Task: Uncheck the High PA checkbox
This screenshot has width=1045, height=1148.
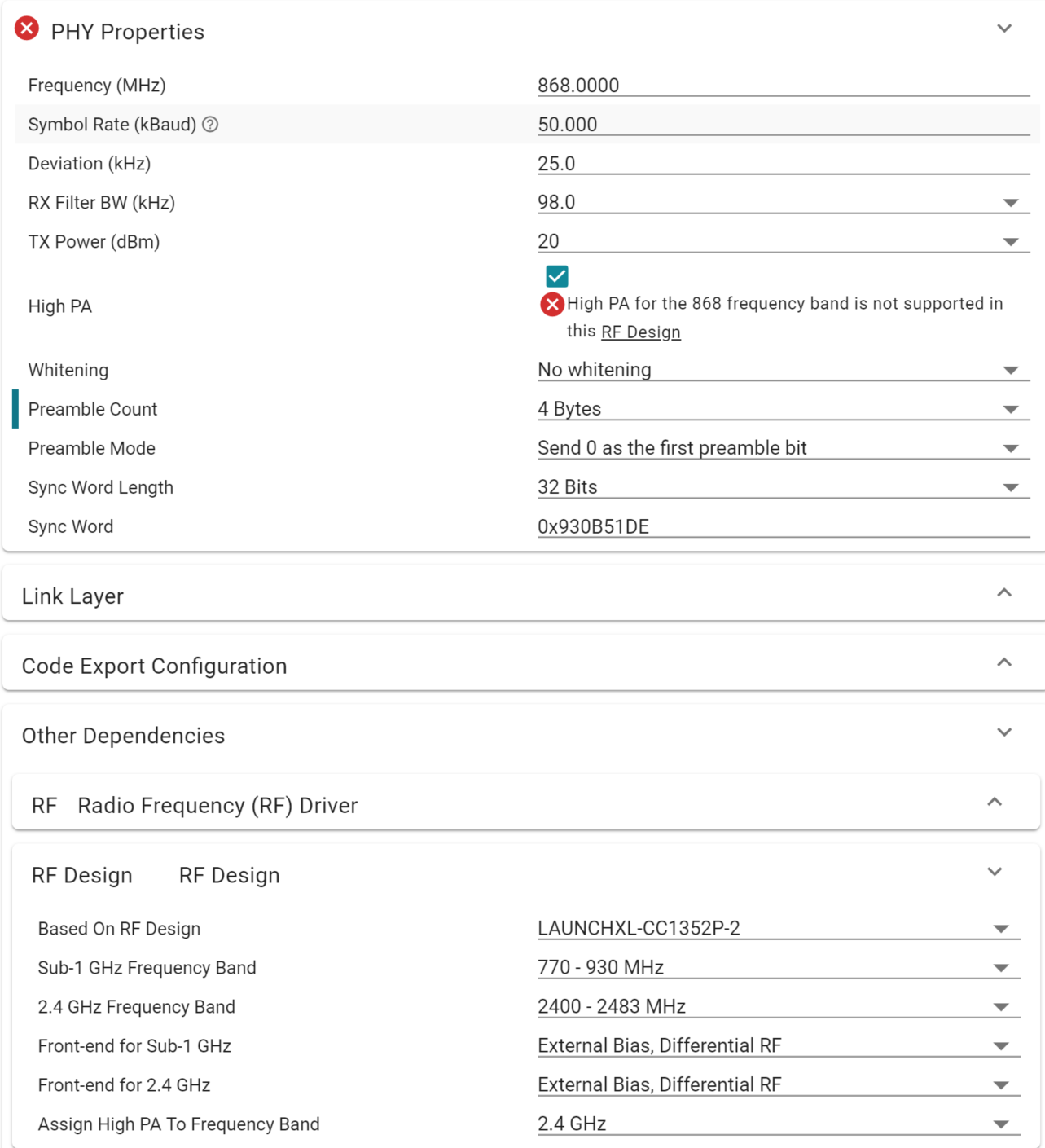Action: pos(557,276)
